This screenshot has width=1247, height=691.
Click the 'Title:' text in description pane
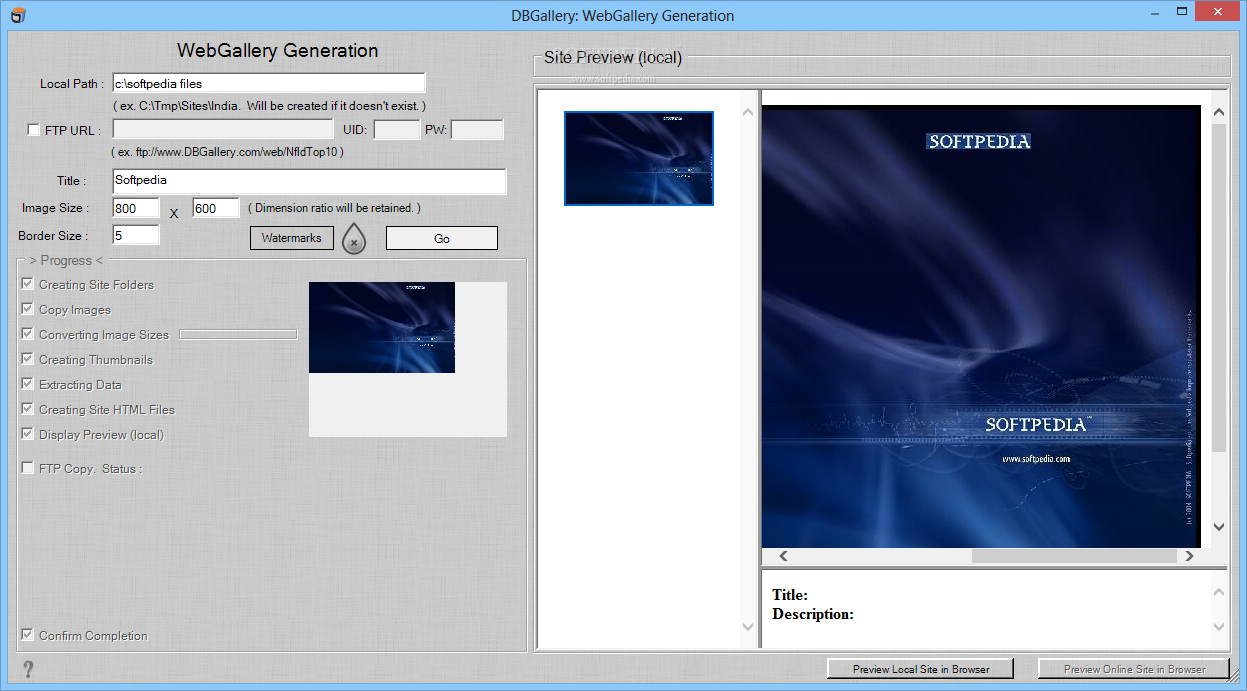(x=790, y=595)
